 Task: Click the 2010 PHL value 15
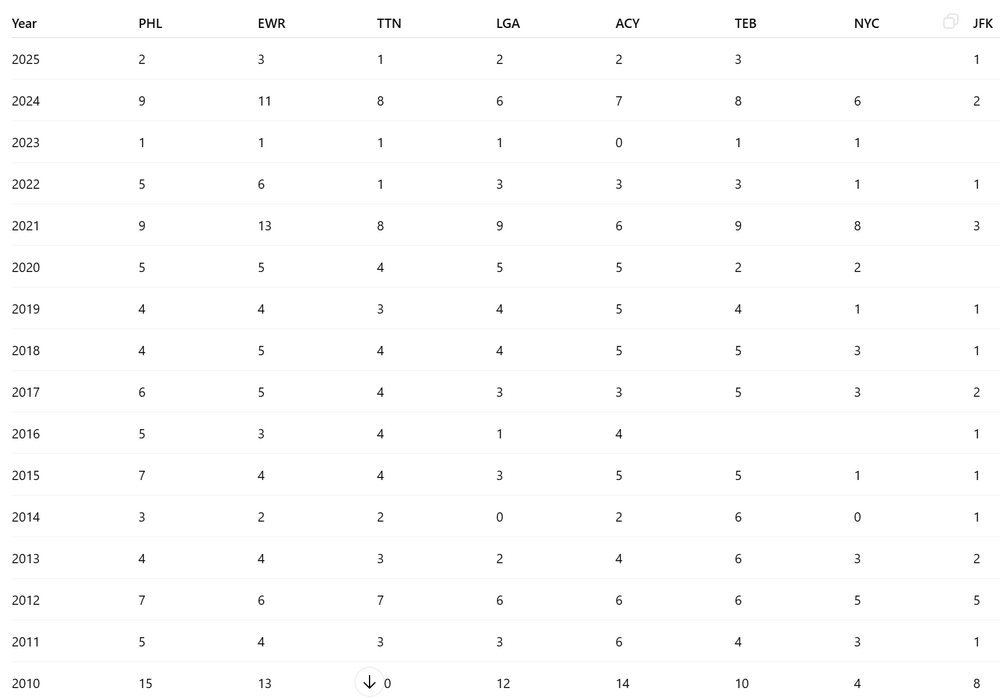point(145,683)
